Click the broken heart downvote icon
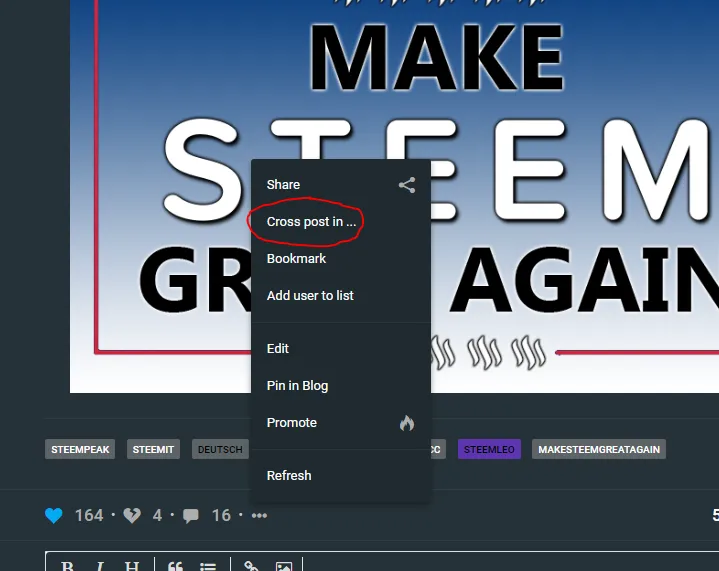The height and width of the screenshot is (571, 719). click(x=132, y=516)
